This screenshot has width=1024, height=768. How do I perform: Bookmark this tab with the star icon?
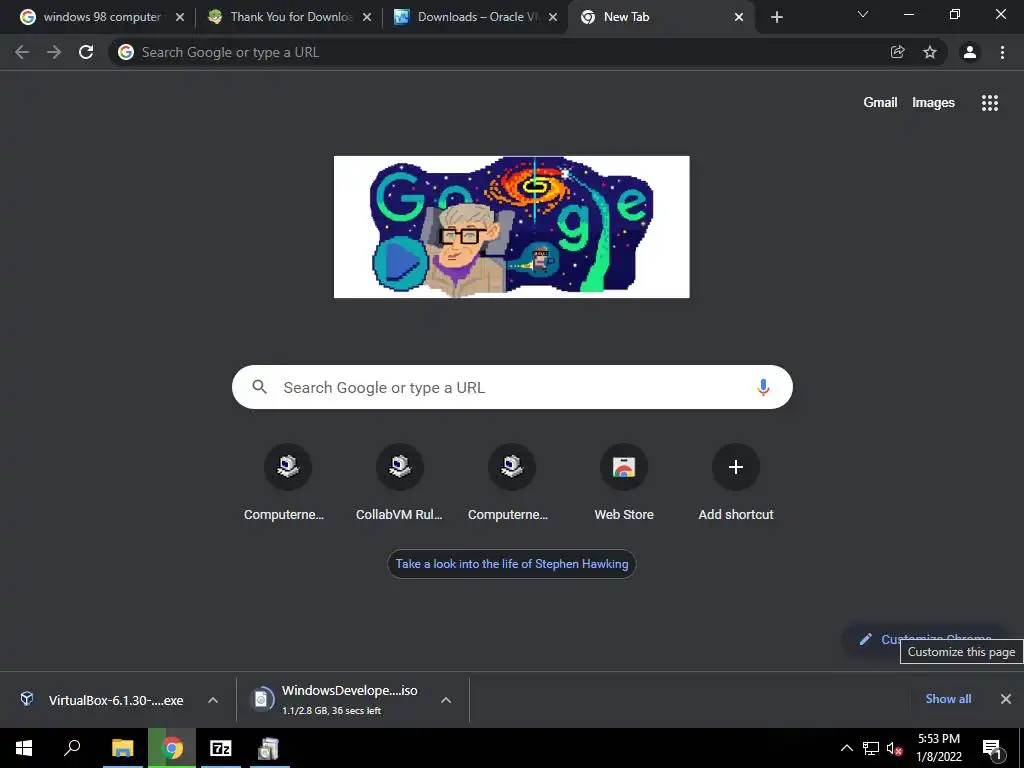tap(930, 52)
